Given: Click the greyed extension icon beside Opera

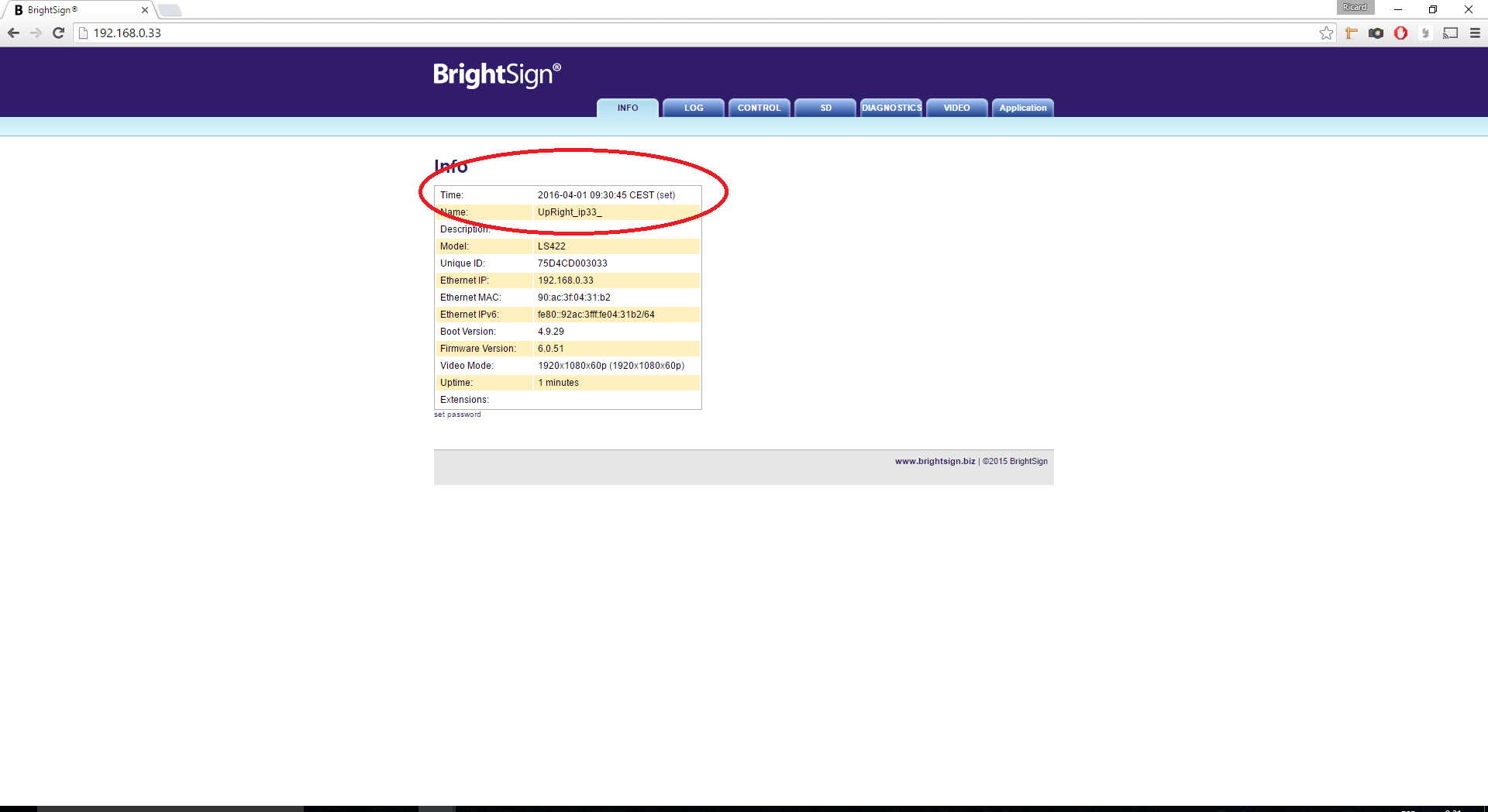Looking at the screenshot, I should tap(1425, 33).
